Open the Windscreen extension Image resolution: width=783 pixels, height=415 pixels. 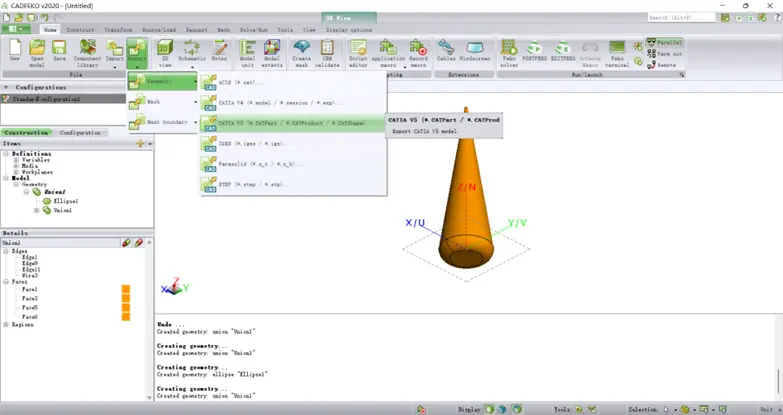[x=475, y=50]
